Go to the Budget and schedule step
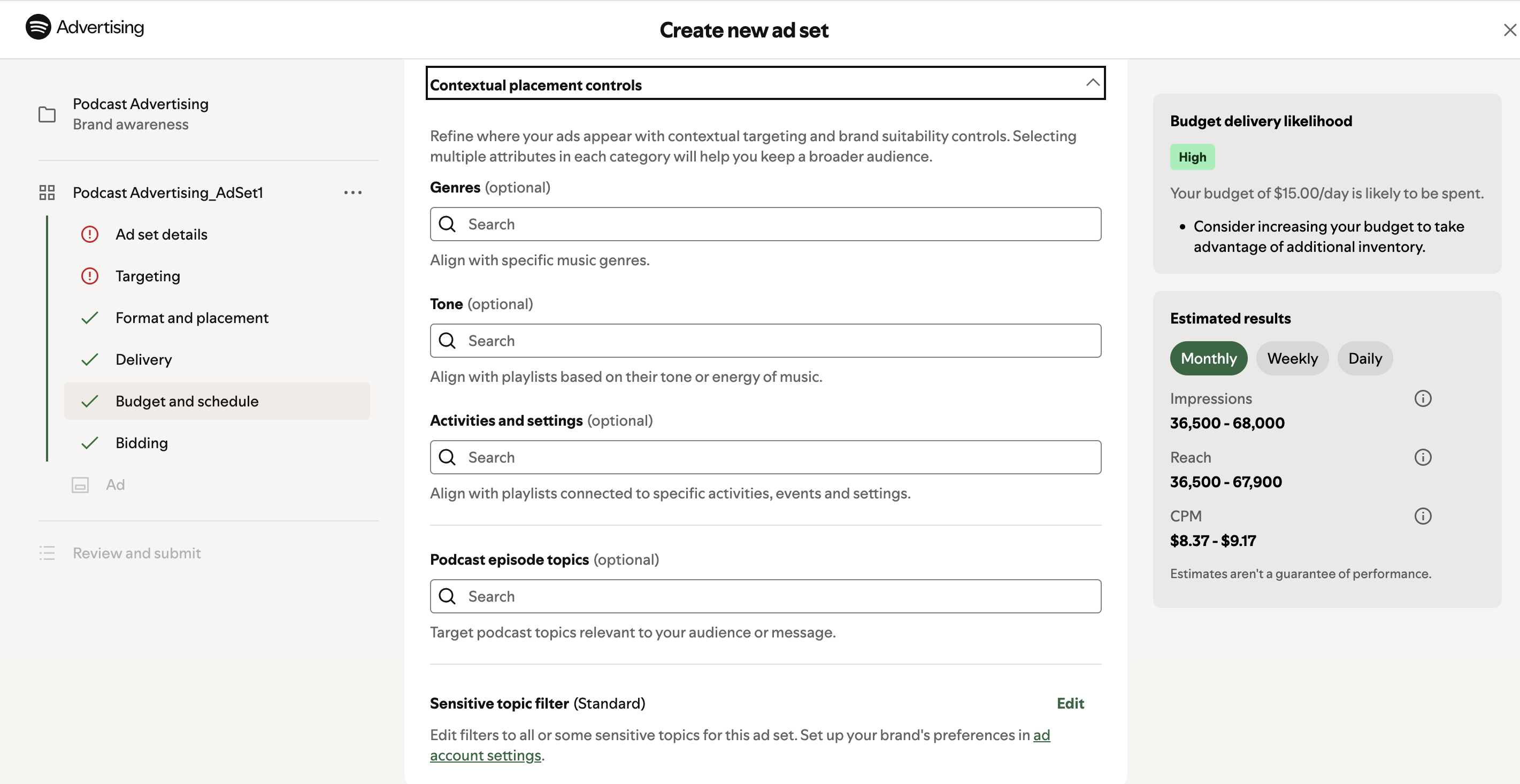The width and height of the screenshot is (1520, 784). click(187, 401)
